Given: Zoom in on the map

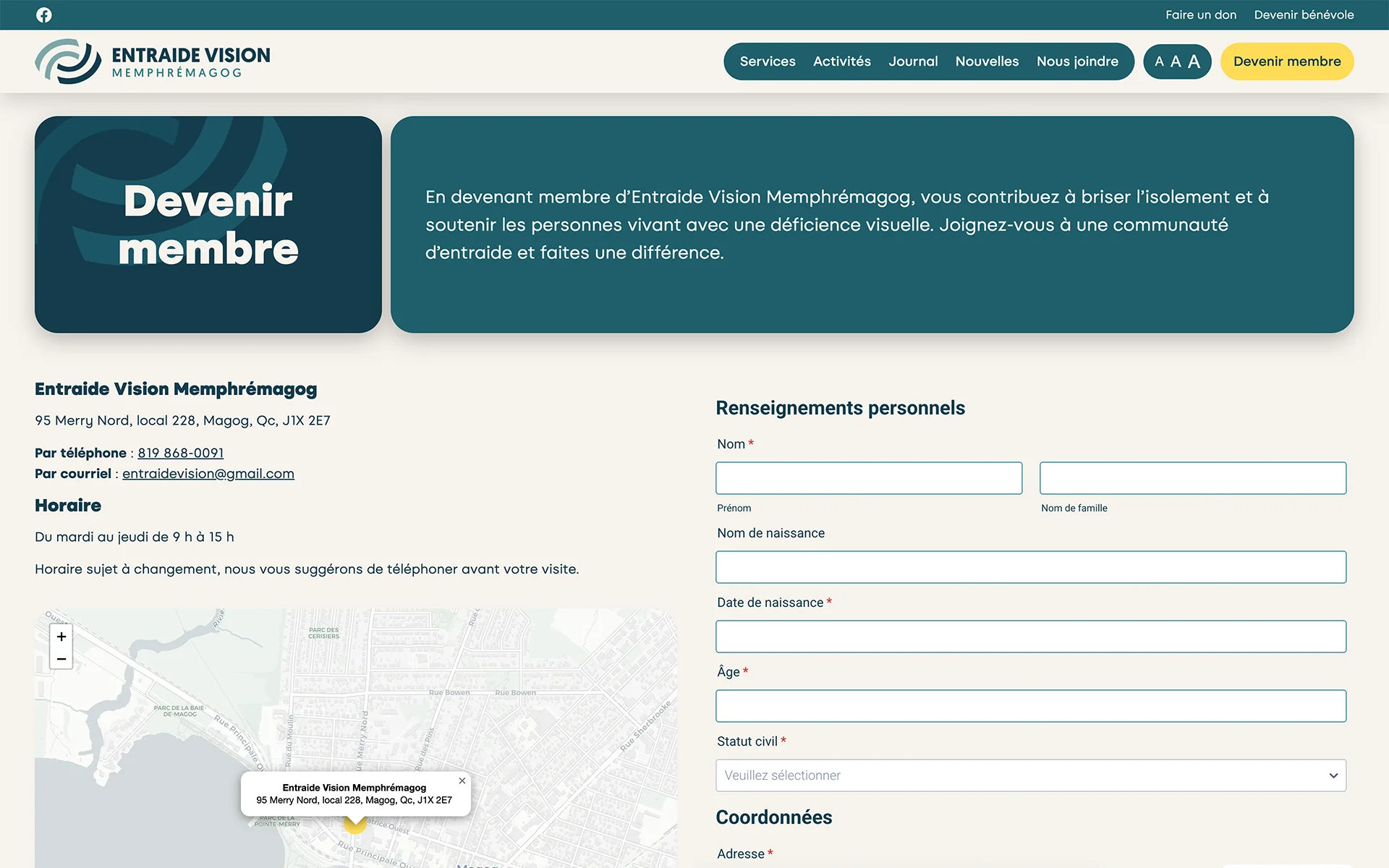Looking at the screenshot, I should (61, 637).
